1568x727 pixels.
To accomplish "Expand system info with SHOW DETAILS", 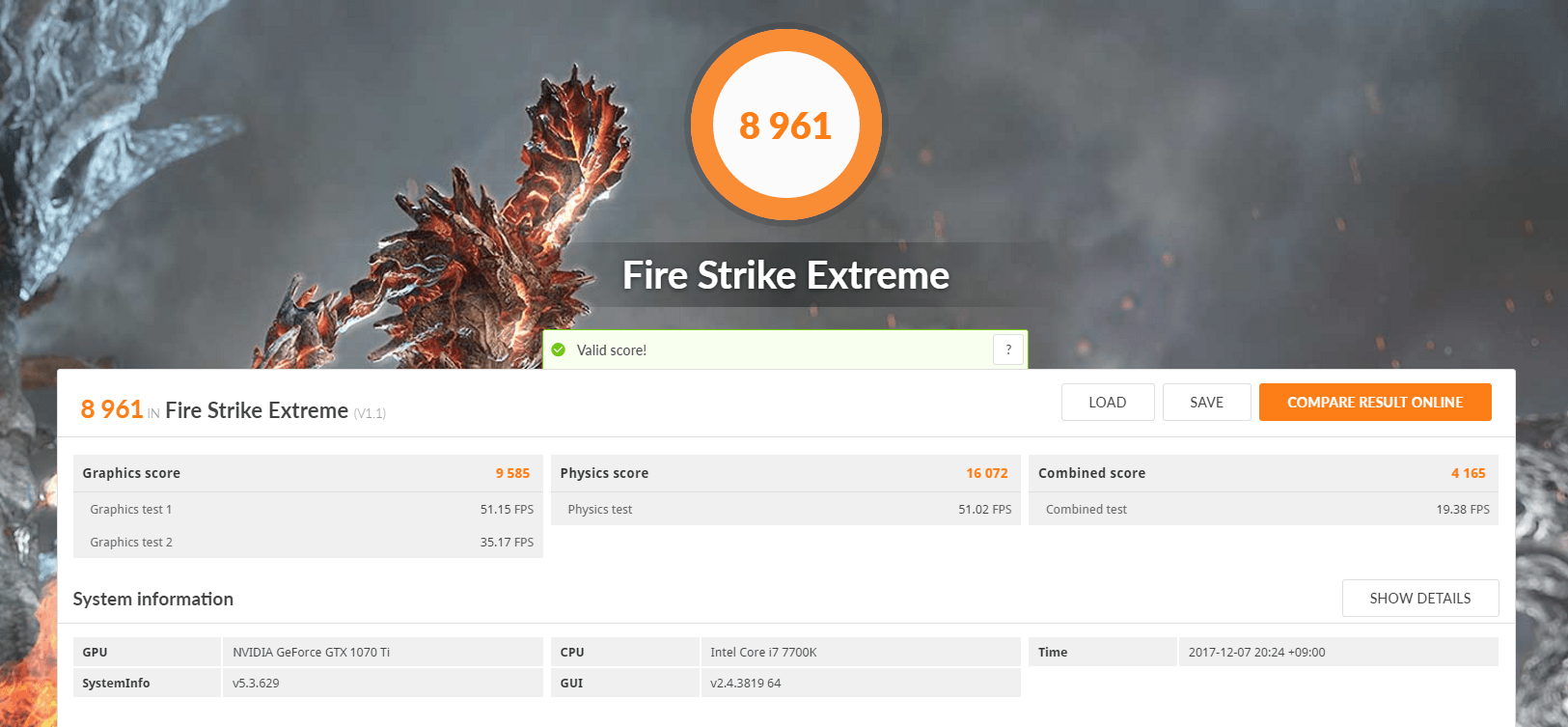I will pyautogui.click(x=1419, y=599).
